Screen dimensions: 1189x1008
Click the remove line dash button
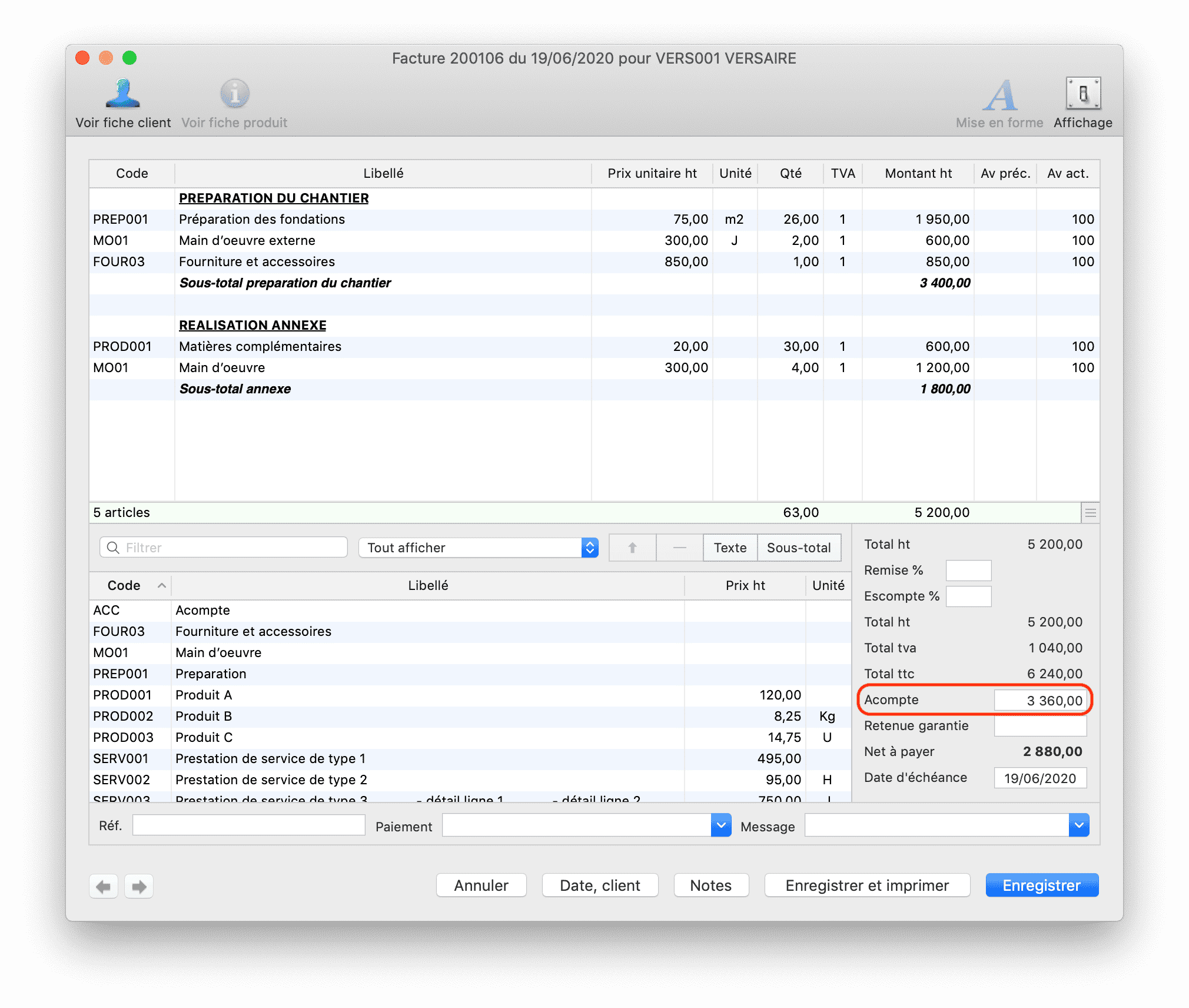[x=679, y=548]
